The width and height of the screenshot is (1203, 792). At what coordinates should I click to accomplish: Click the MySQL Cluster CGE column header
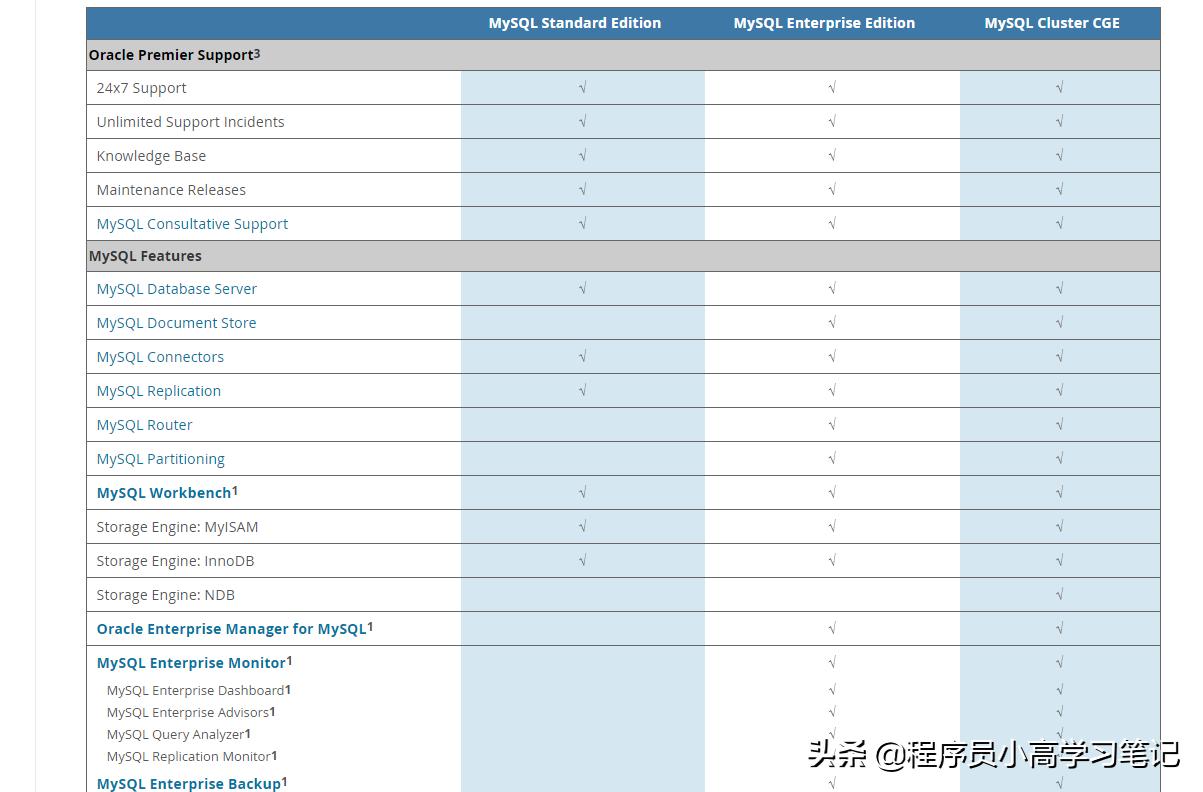1052,23
